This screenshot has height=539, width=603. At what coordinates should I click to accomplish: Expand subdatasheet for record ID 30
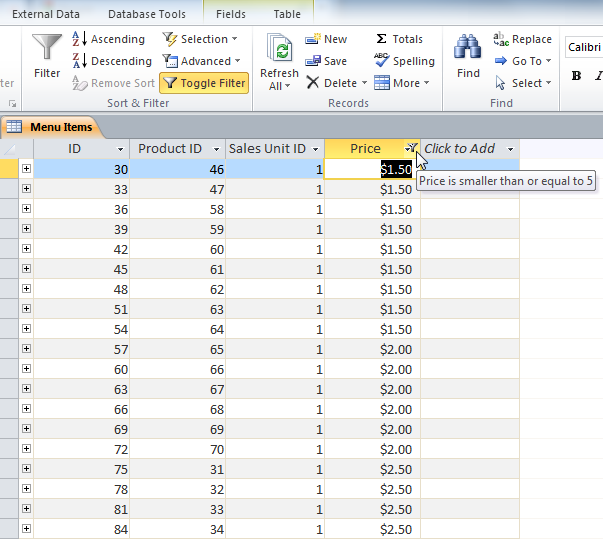click(26, 168)
